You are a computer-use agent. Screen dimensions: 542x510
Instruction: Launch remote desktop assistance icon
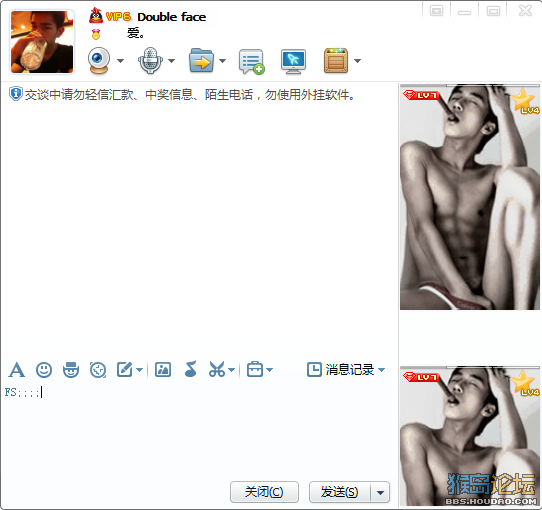pyautogui.click(x=293, y=62)
